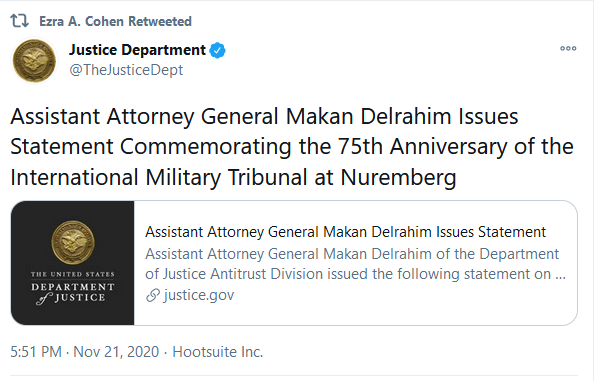Click the chain link icon beside justice.gov
This screenshot has height=381, width=597.
[x=153, y=295]
